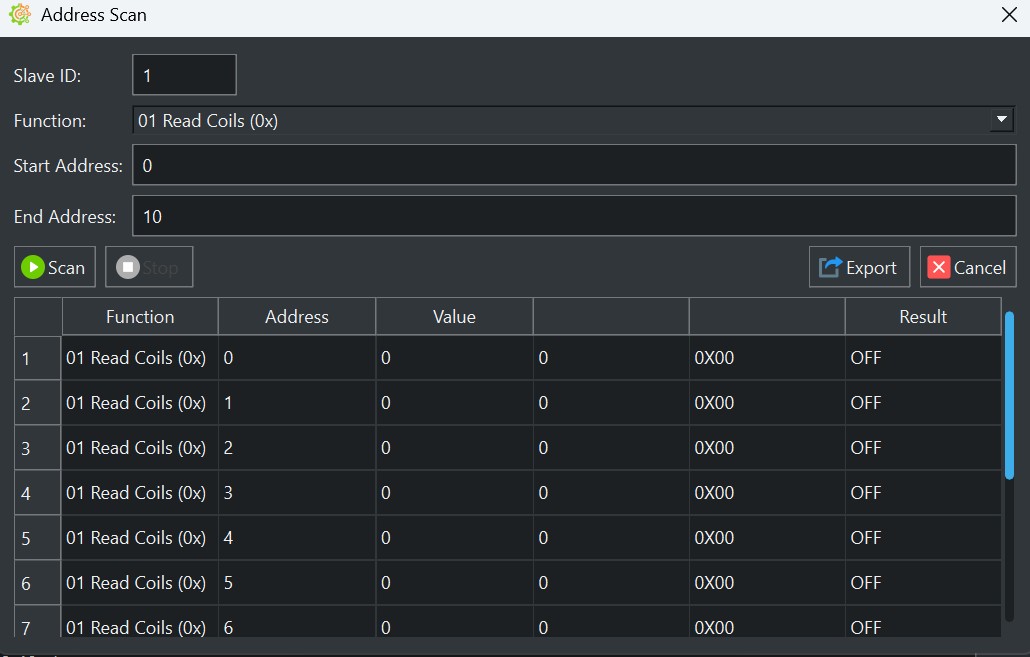Click the End Address input showing 10

tap(575, 215)
